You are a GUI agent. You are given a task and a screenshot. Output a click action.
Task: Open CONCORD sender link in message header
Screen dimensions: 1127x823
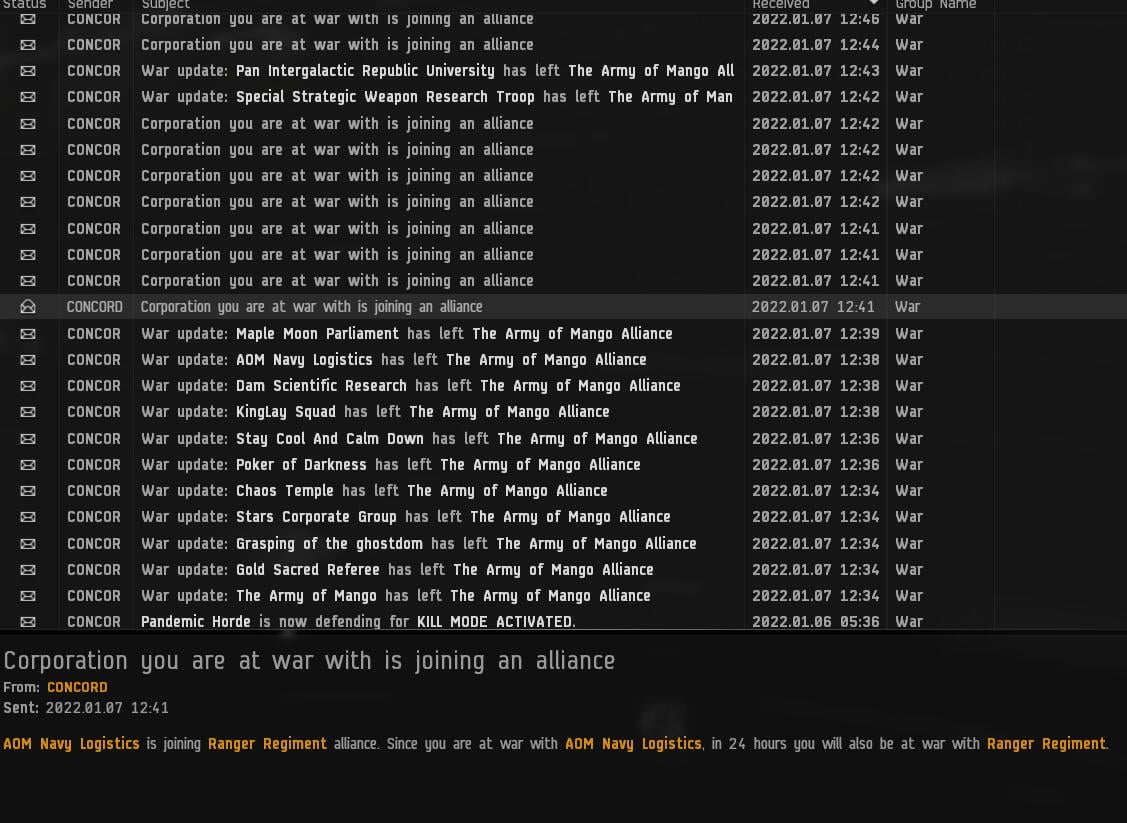tap(77, 688)
